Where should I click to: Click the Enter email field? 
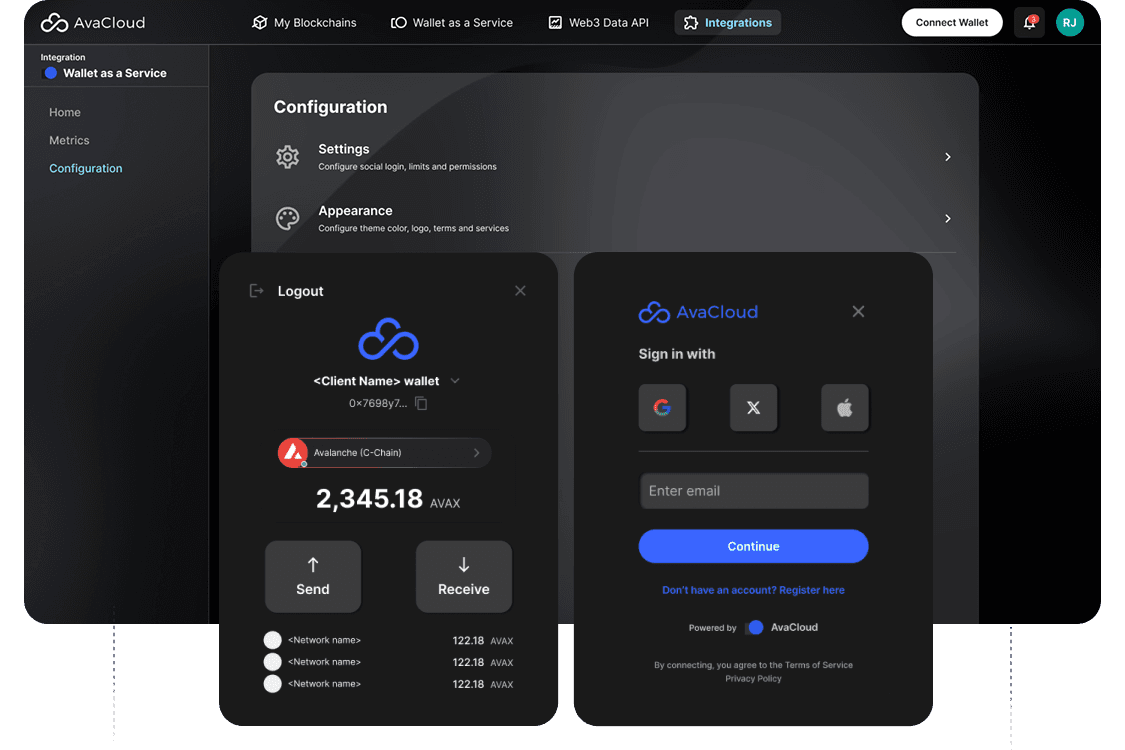coord(753,491)
